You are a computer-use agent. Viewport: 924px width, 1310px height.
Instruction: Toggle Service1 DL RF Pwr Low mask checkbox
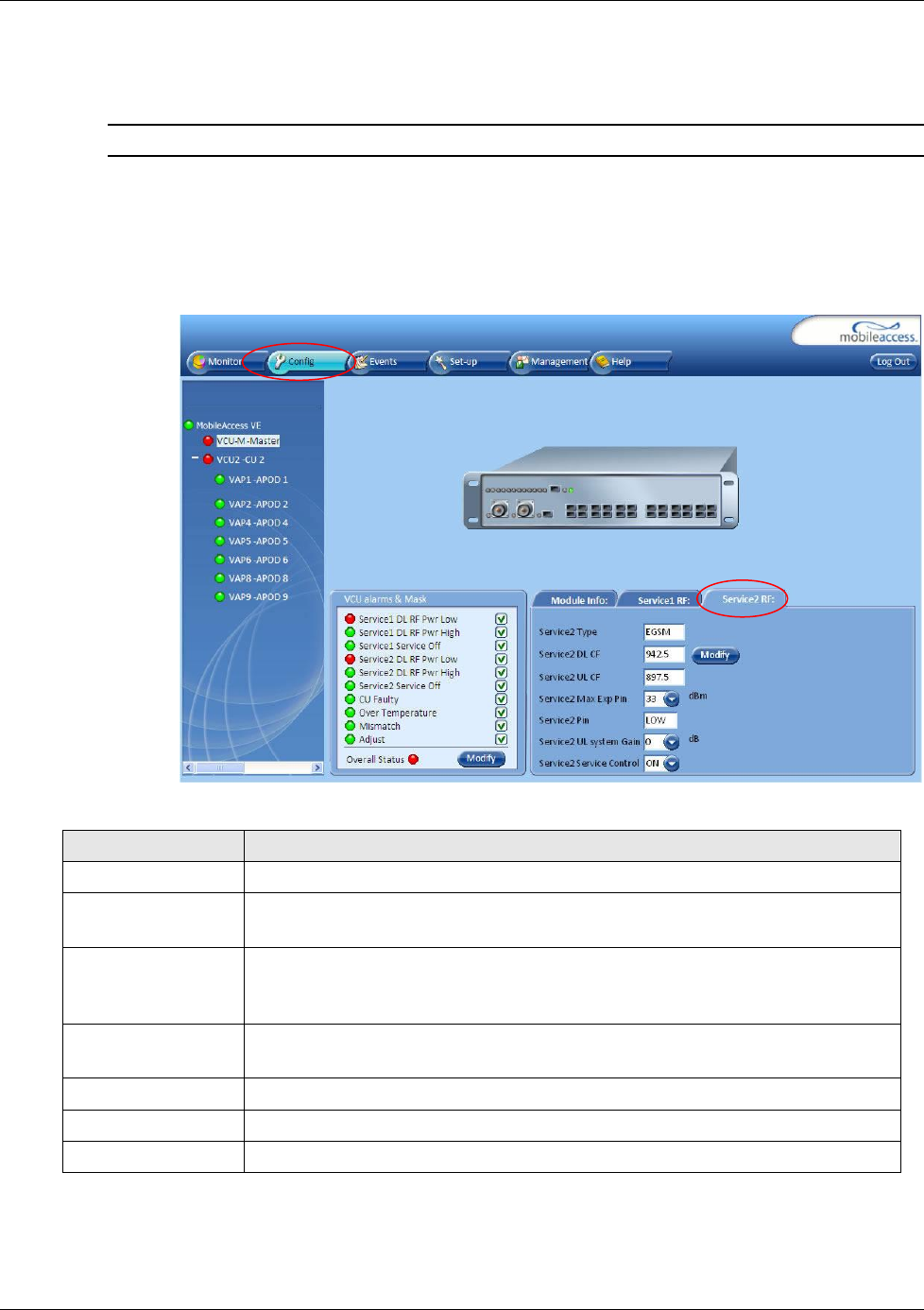[x=502, y=619]
